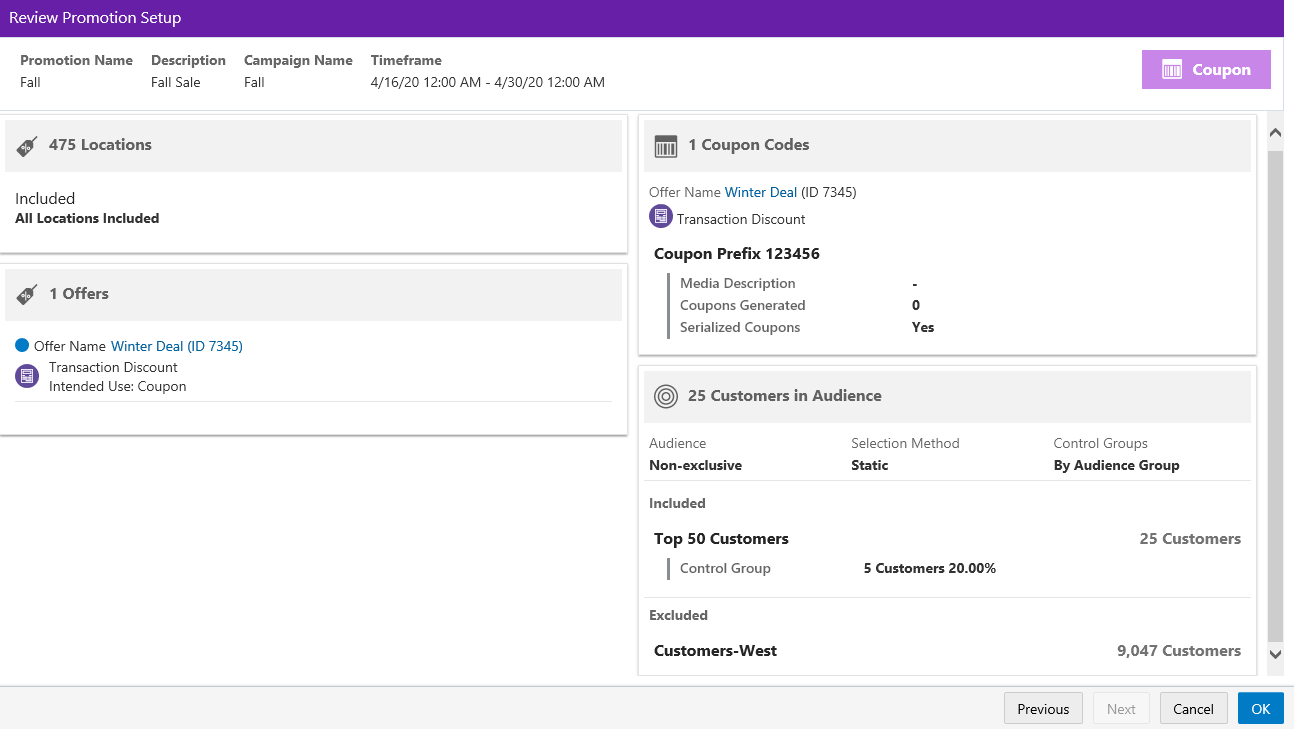Select the 475 Locations header
This screenshot has width=1294, height=730.
tap(314, 145)
